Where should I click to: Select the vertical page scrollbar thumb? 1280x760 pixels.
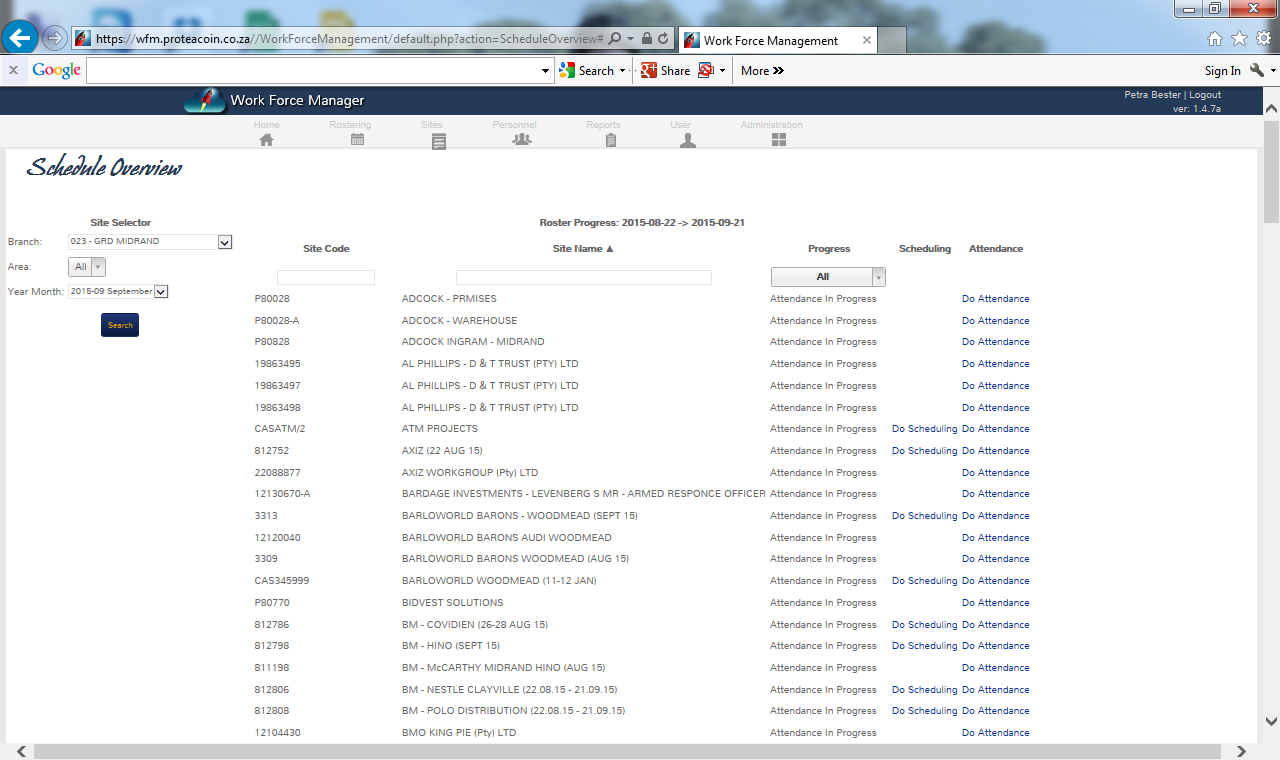(x=1271, y=170)
